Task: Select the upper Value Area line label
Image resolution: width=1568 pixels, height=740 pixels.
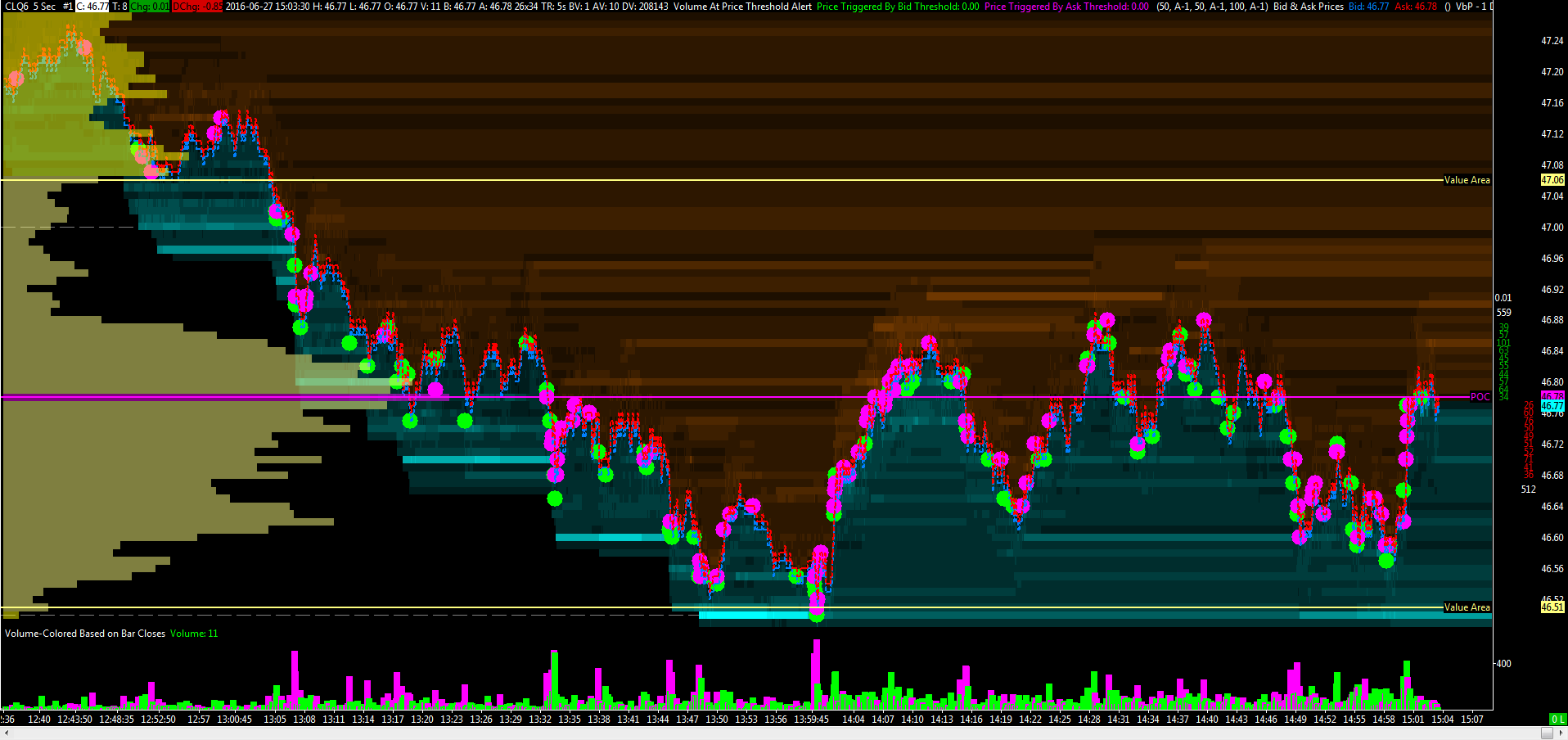Action: tap(1467, 180)
